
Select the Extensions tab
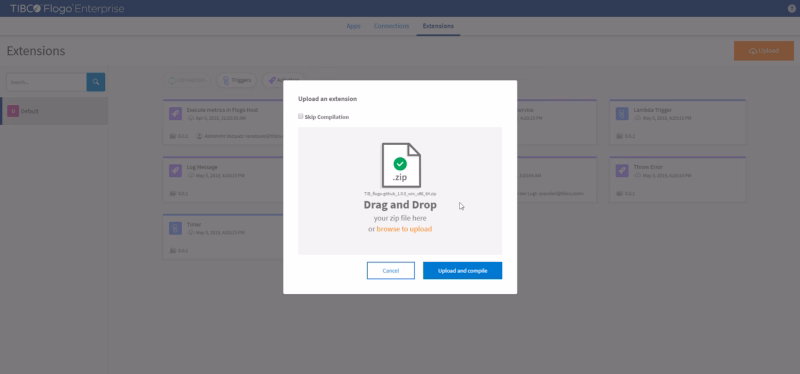coord(438,26)
